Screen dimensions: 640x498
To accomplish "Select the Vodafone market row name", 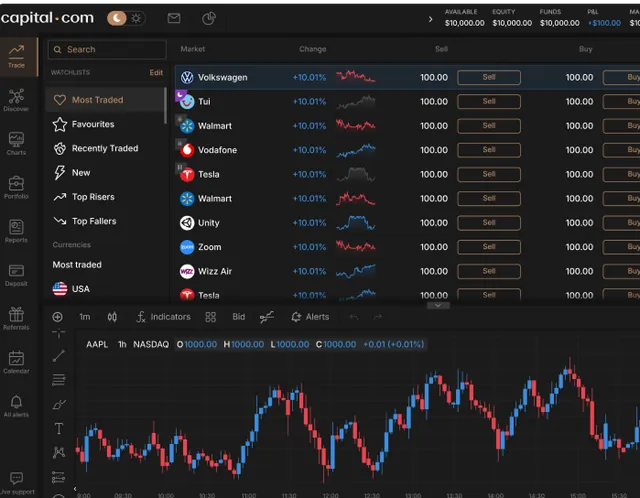I will coord(217,150).
